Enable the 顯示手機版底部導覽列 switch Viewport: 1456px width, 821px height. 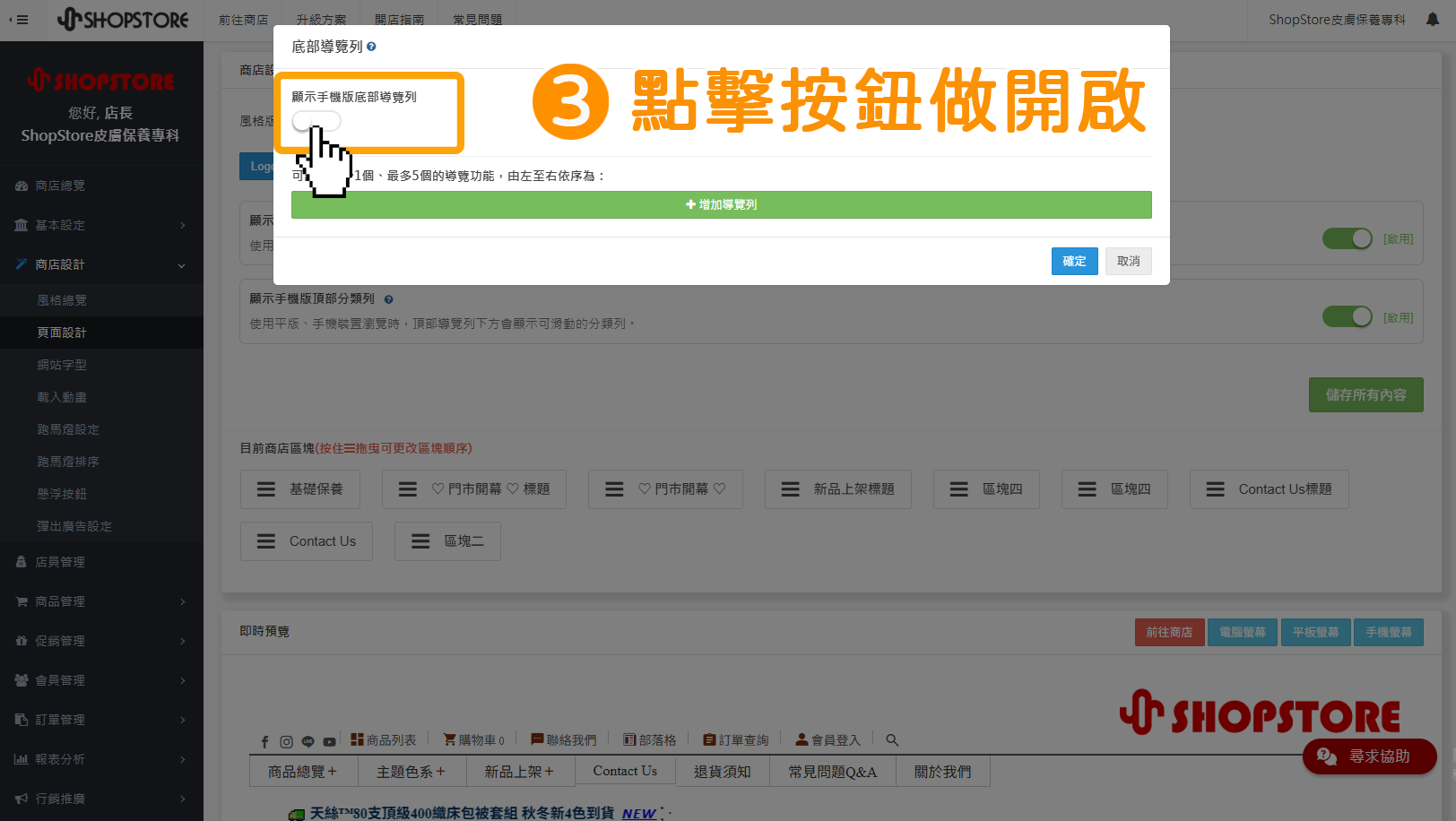tap(316, 121)
